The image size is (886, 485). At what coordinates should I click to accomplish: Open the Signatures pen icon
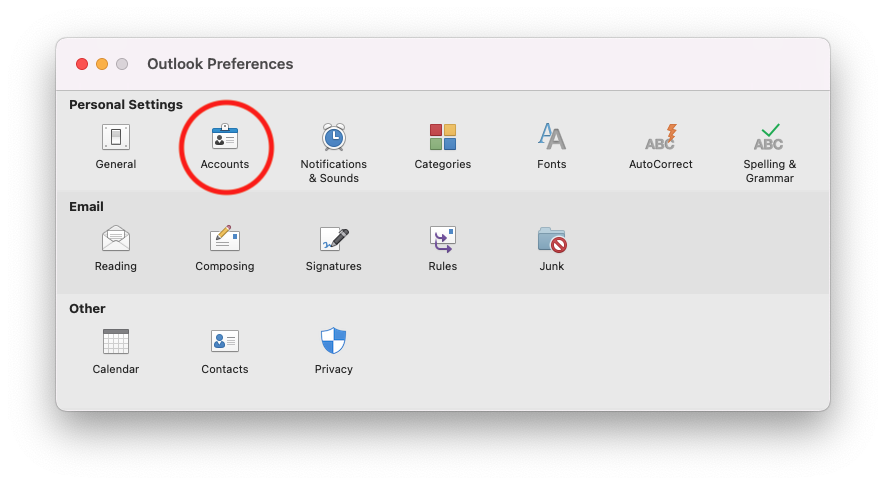[x=333, y=239]
